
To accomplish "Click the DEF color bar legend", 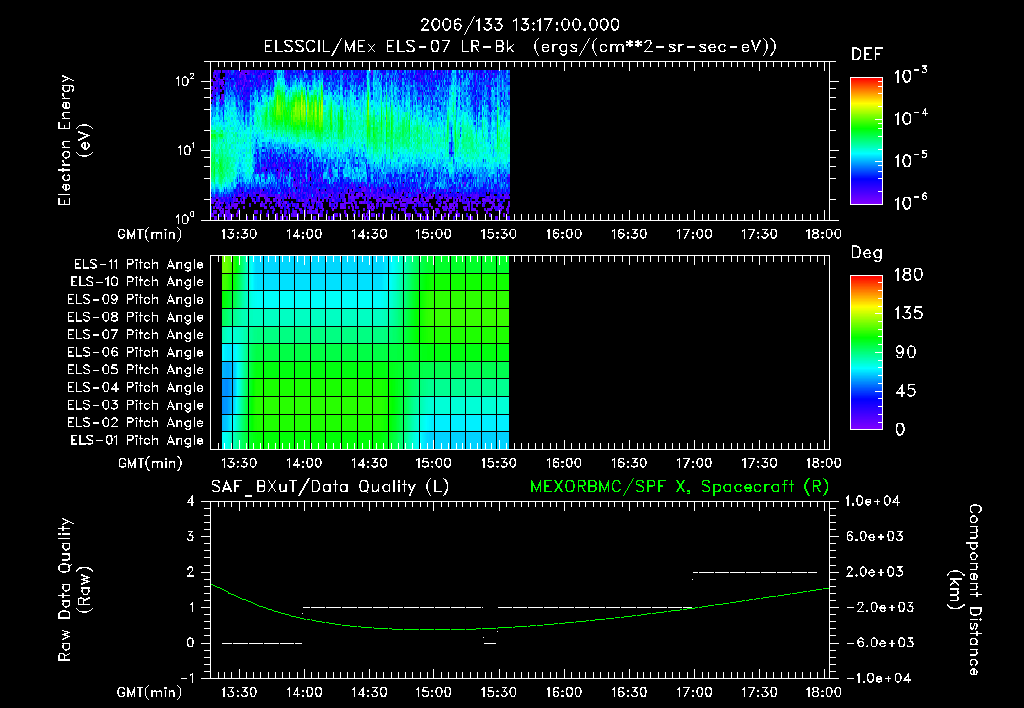I will tap(866, 140).
